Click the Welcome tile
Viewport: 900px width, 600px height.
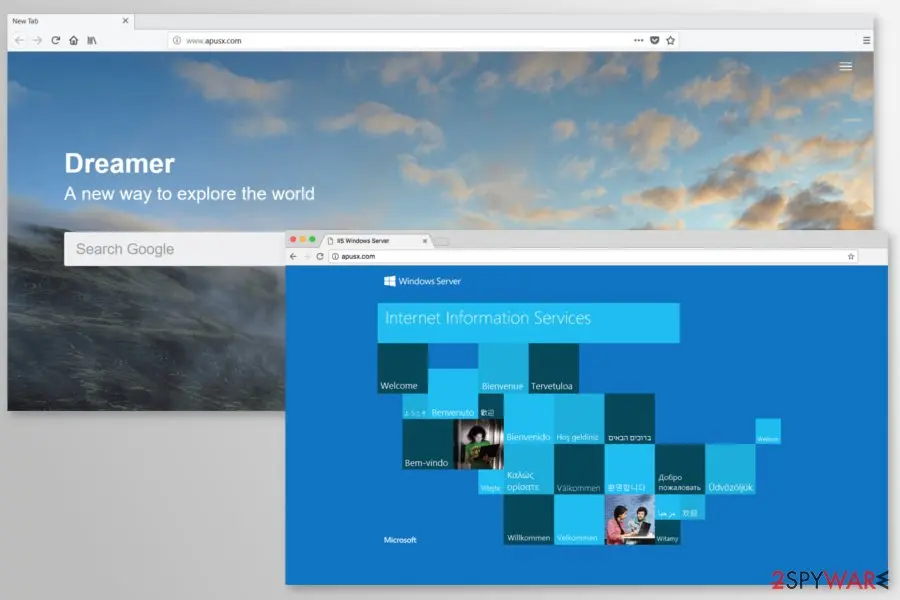pyautogui.click(x=402, y=368)
